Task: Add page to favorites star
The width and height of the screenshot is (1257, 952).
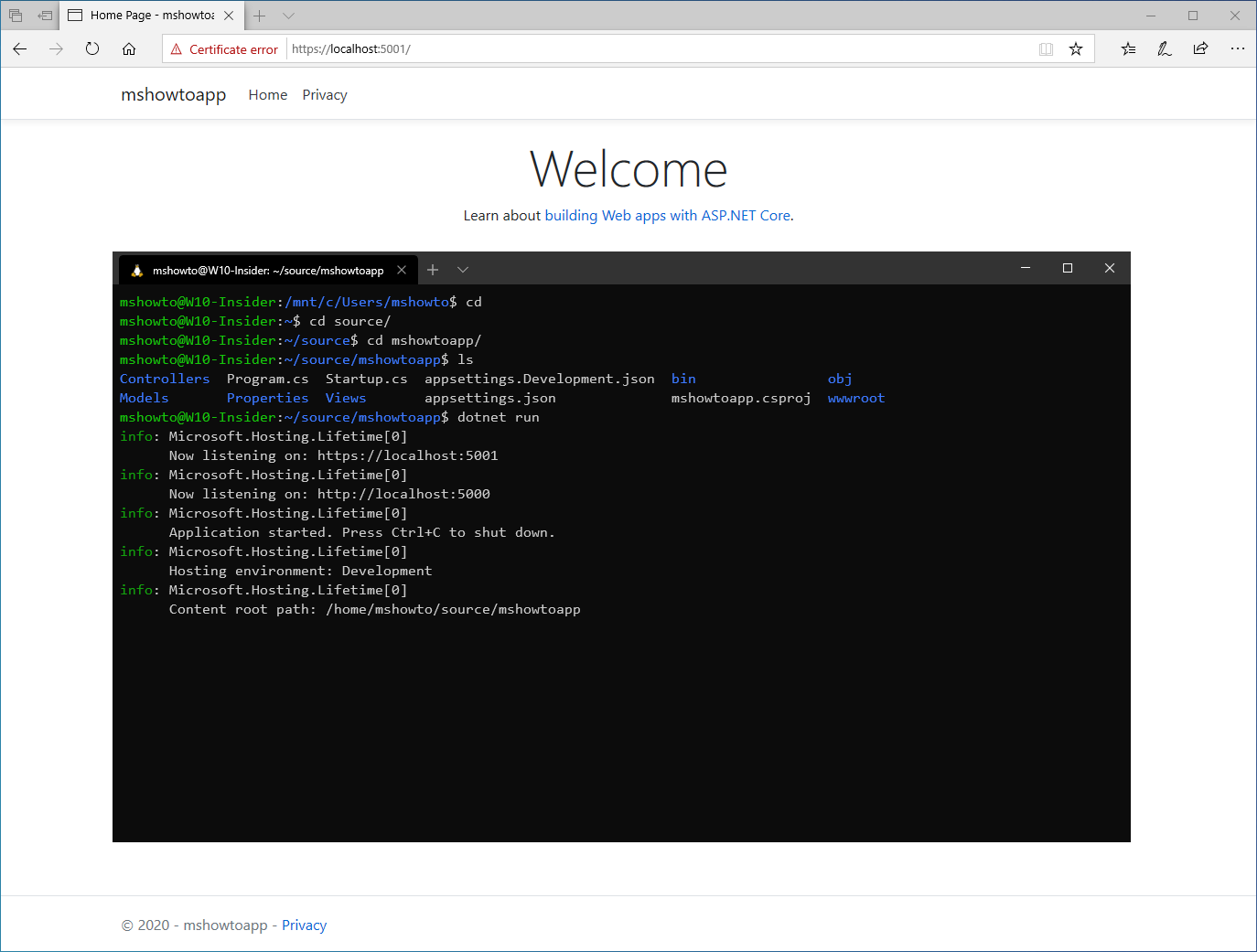Action: tap(1076, 49)
